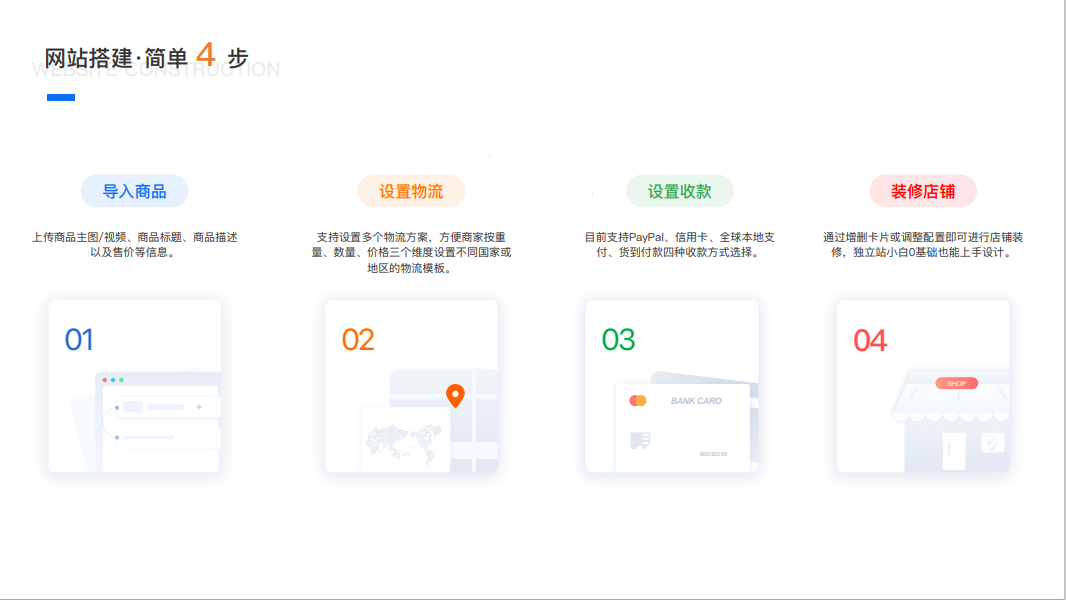The image size is (1066, 600).
Task: Click the orange map location pin
Action: [455, 395]
